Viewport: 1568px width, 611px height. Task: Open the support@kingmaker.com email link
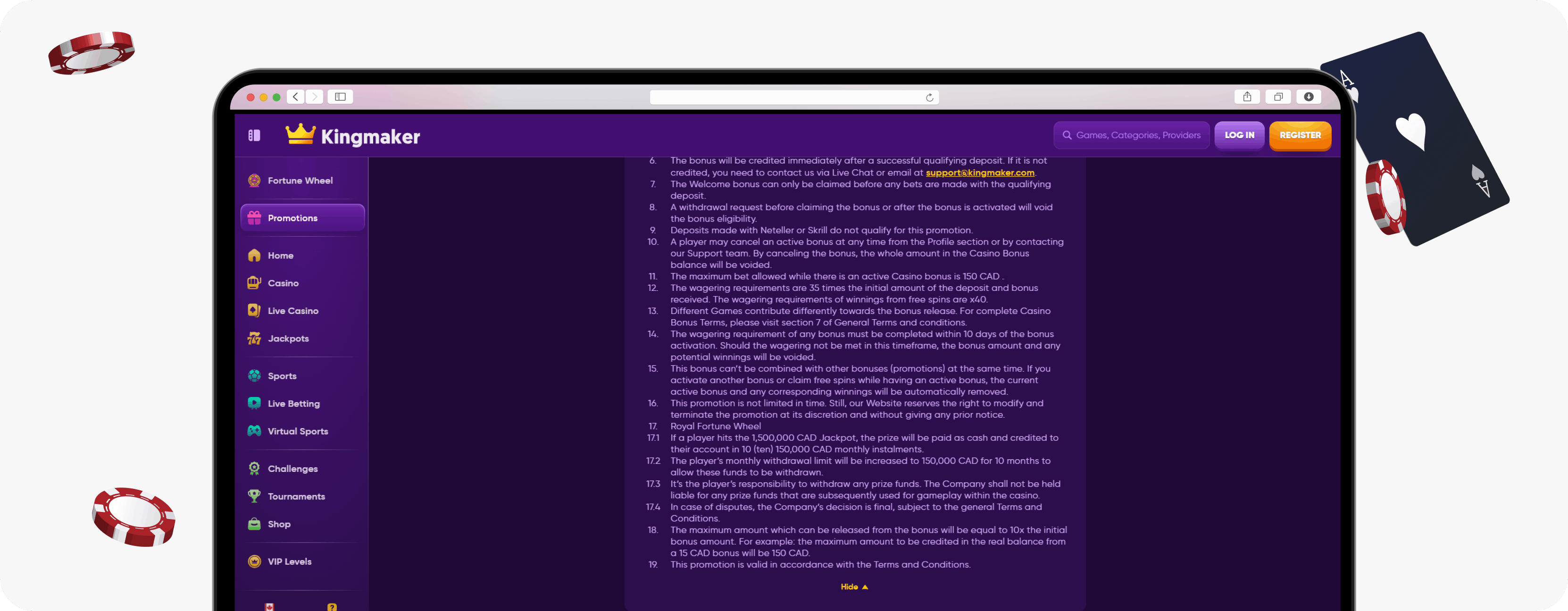point(980,173)
